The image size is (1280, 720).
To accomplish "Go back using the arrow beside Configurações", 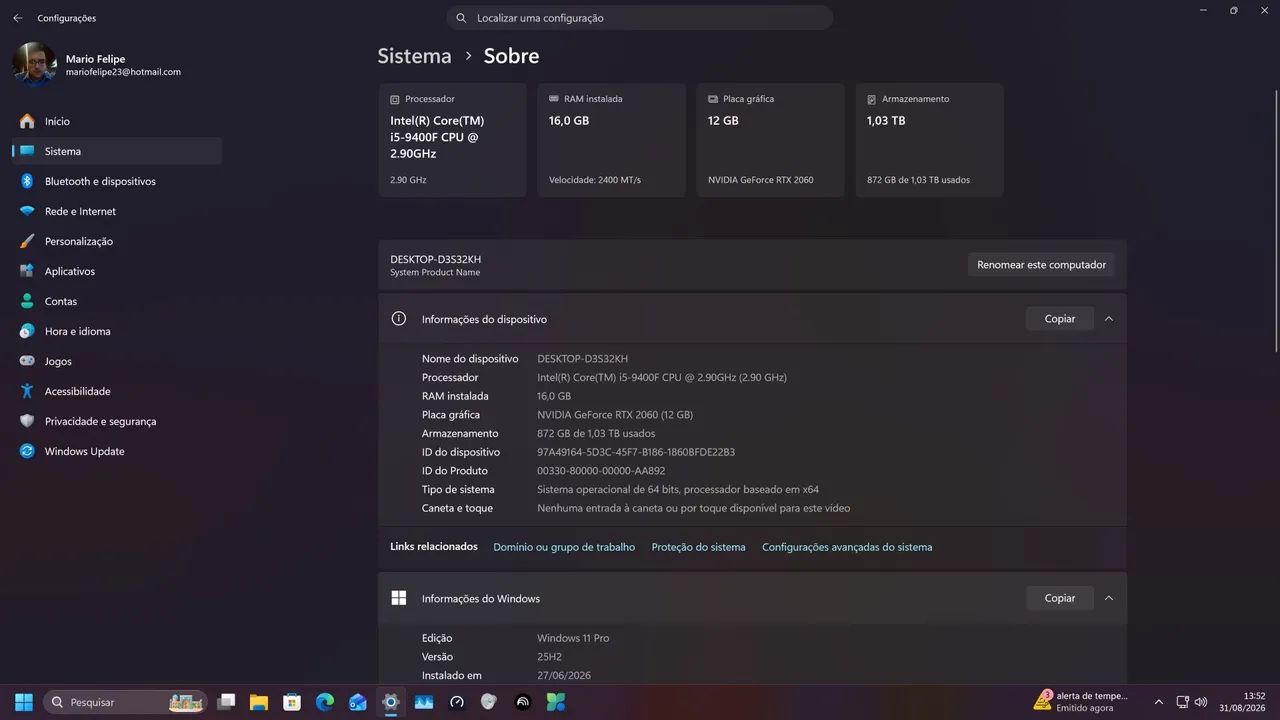I will point(17,18).
